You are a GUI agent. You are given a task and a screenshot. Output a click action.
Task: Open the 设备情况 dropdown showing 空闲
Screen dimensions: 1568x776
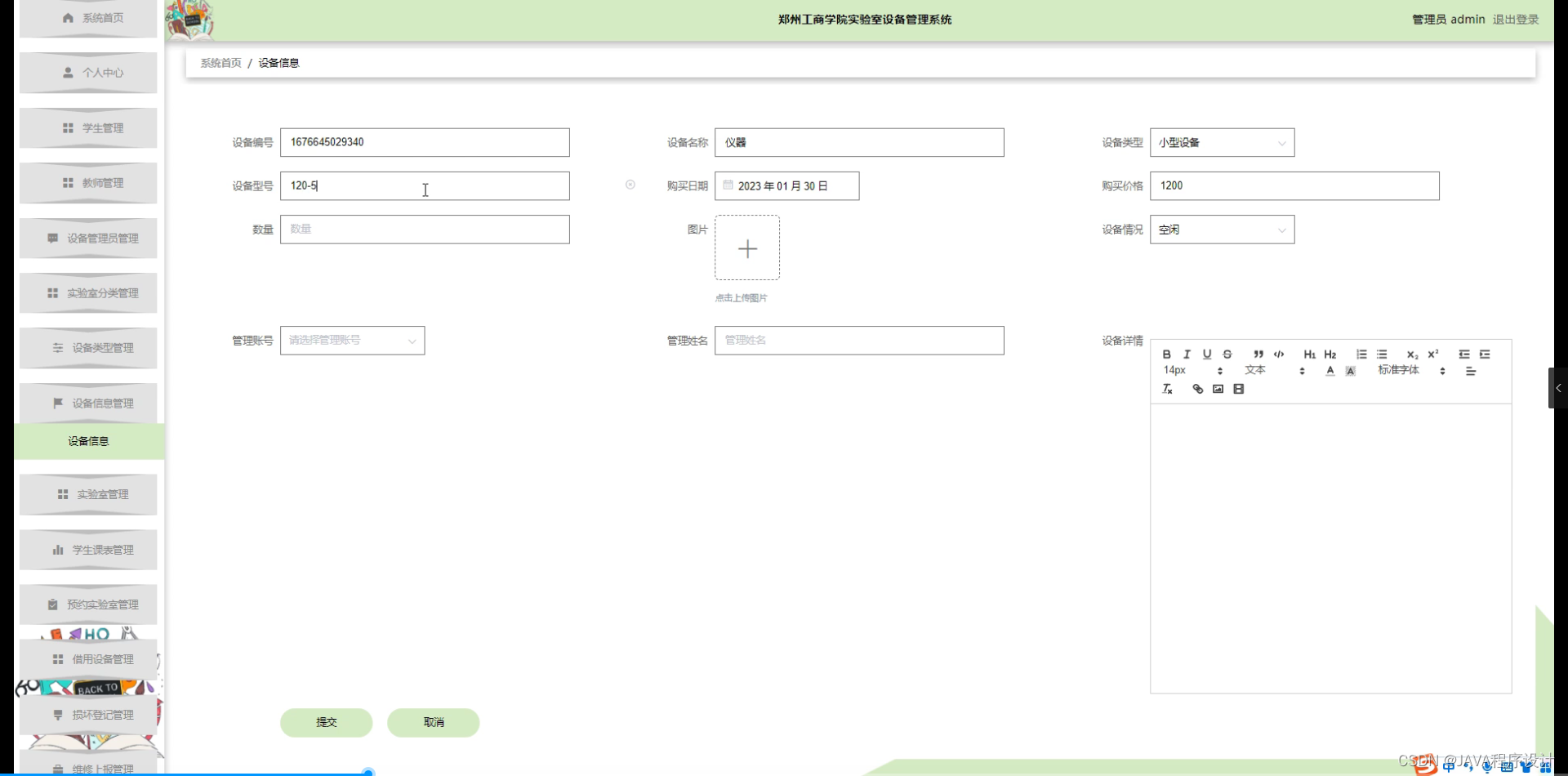coord(1222,230)
